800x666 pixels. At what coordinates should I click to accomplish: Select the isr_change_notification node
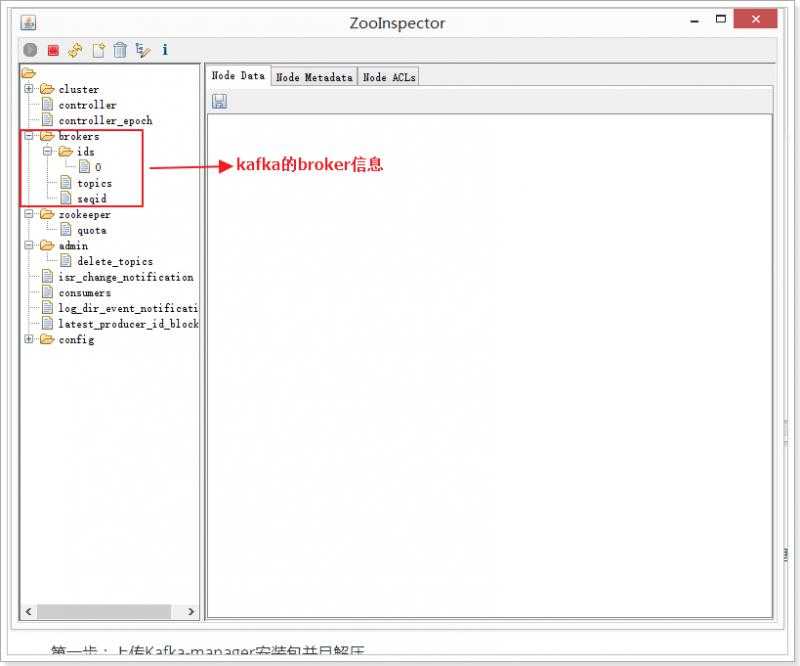tap(126, 277)
